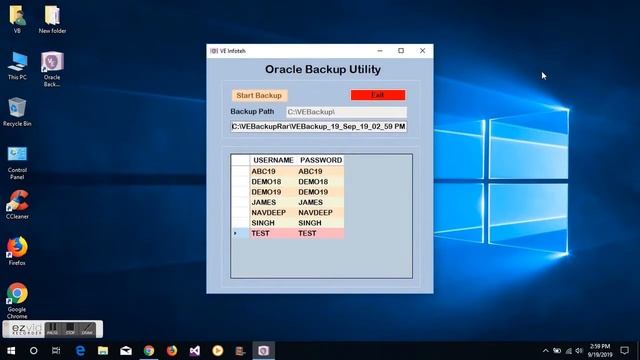Close the VE Infotech window
The width and height of the screenshot is (640, 360).
422,51
